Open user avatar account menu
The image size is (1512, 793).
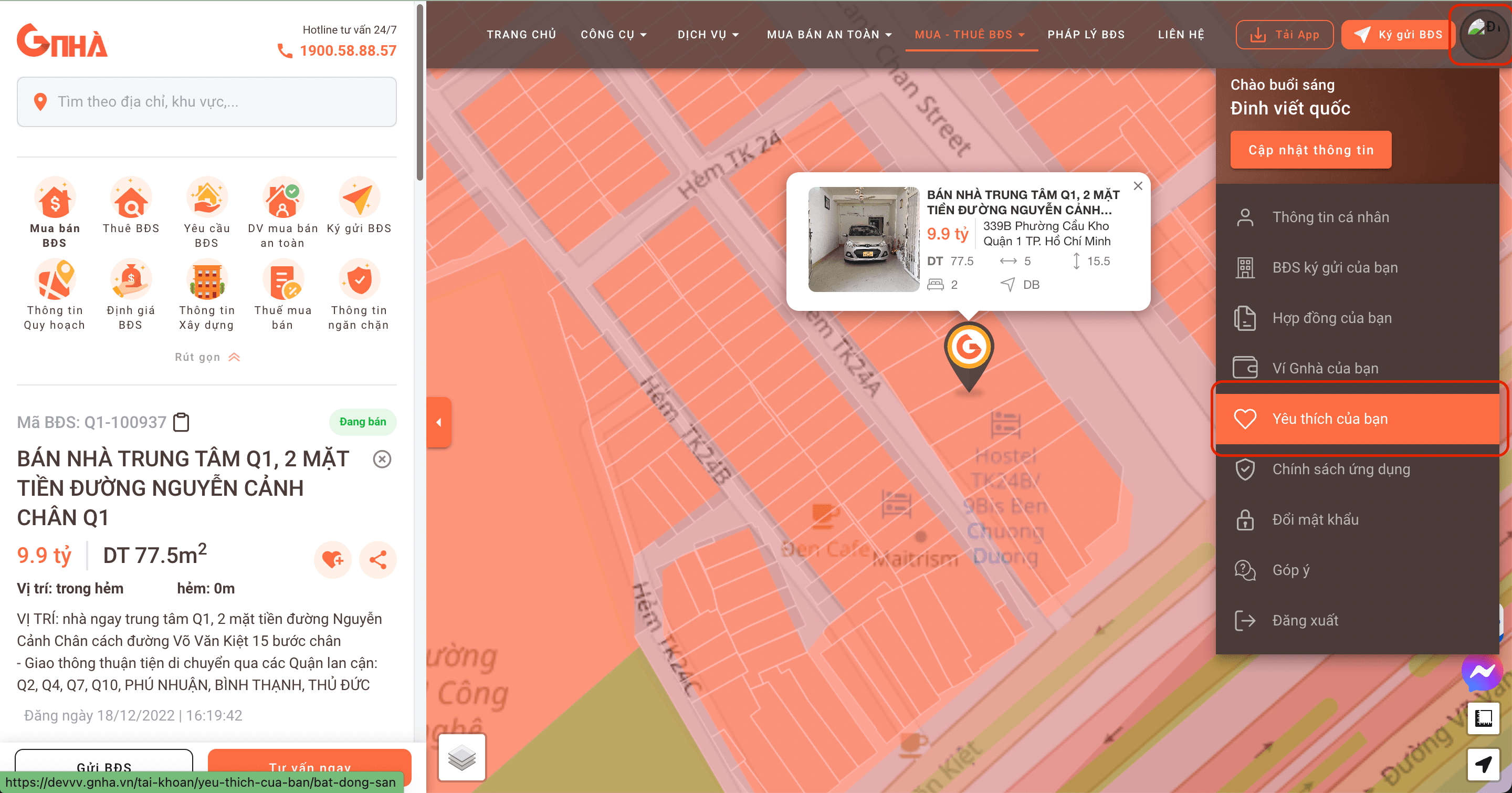(x=1483, y=35)
